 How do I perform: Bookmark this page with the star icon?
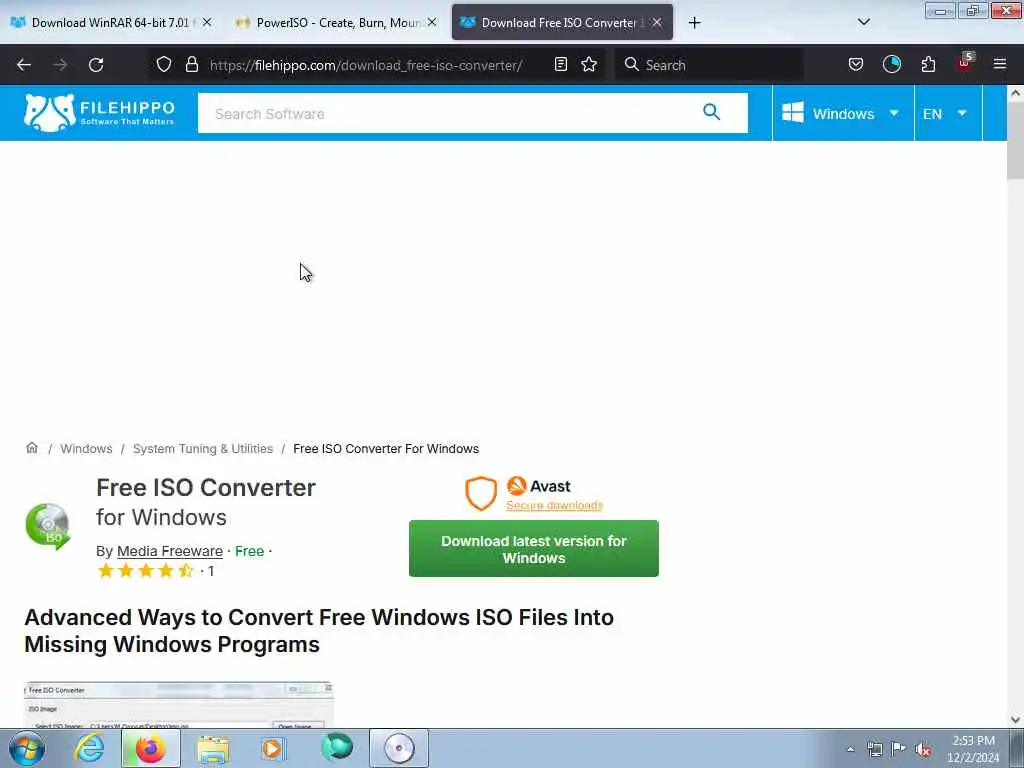pos(589,64)
